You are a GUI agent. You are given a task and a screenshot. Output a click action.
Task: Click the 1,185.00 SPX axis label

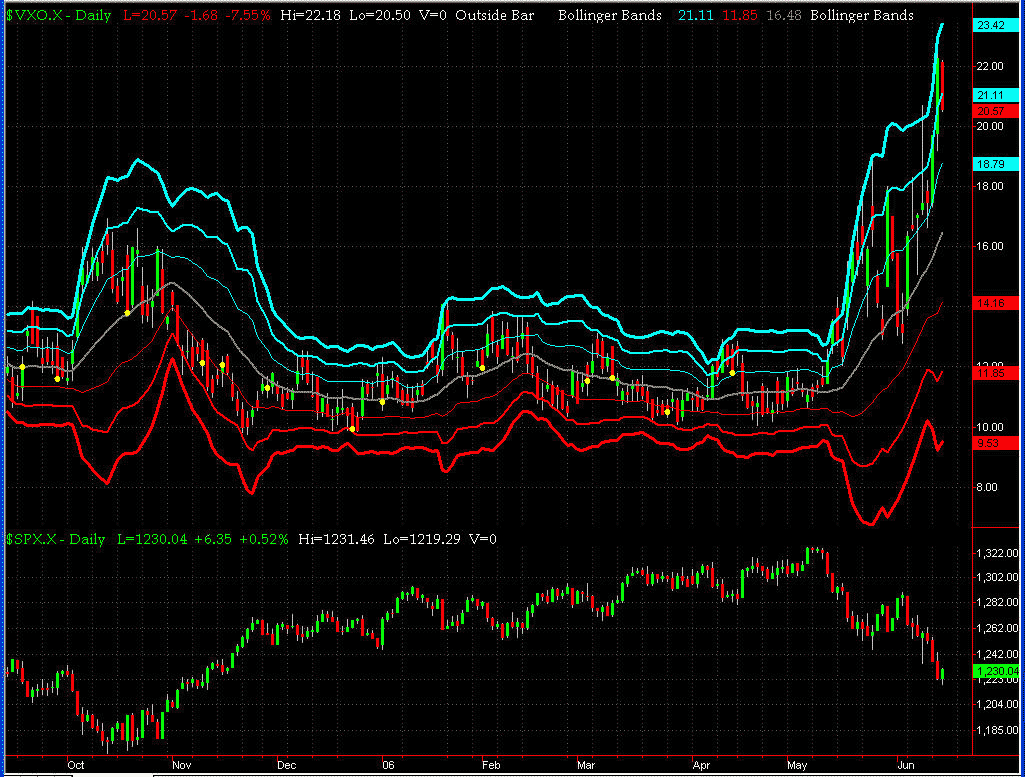(997, 730)
